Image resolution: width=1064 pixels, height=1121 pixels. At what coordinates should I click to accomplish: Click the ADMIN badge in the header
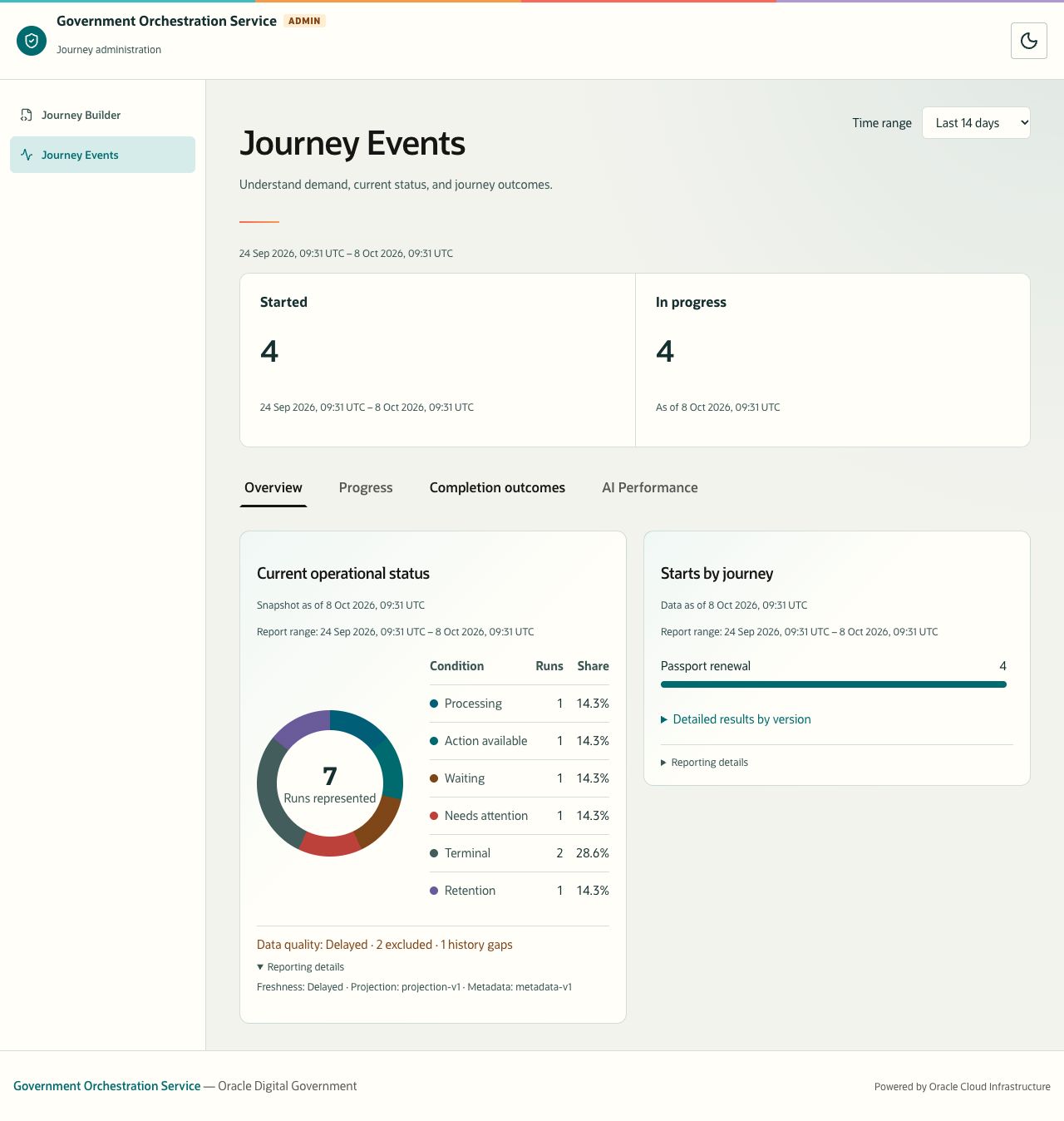click(x=304, y=21)
